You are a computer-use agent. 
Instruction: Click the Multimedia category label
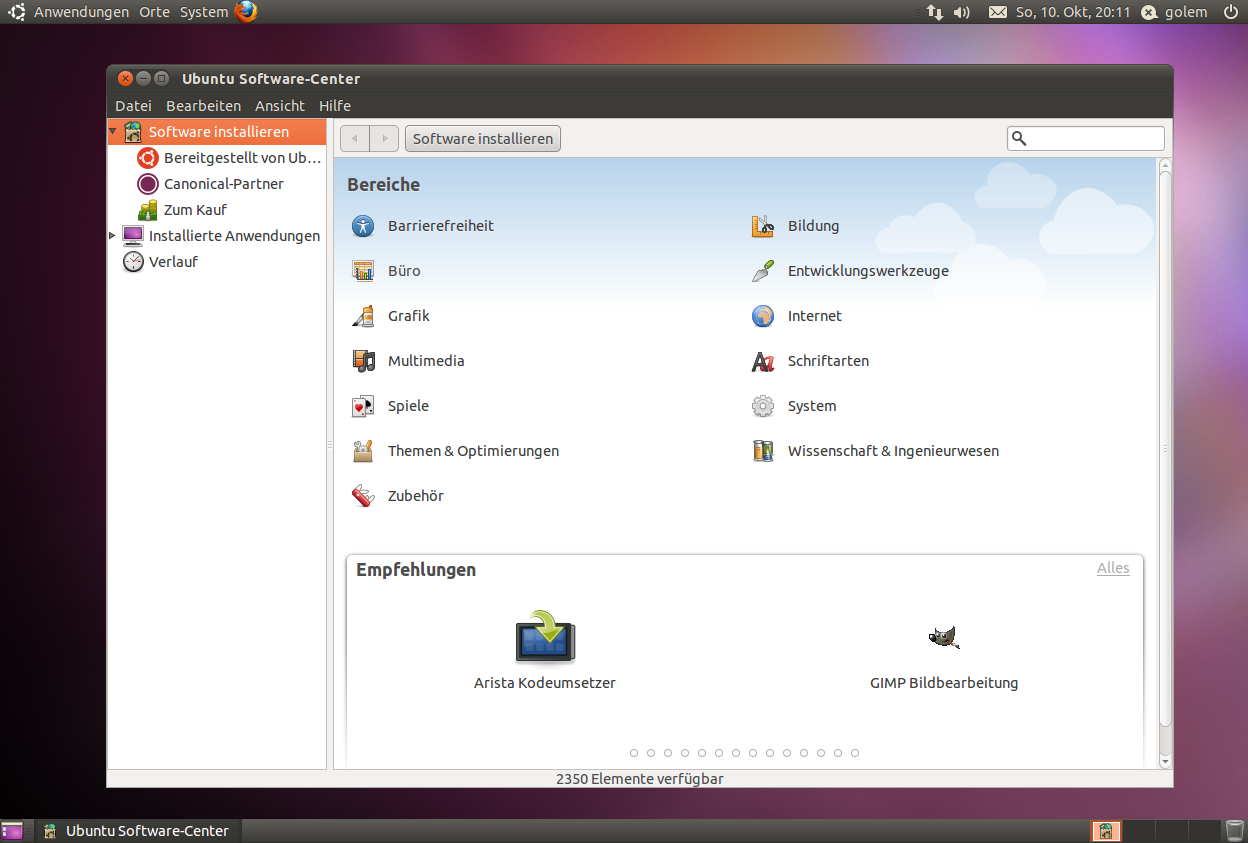(x=426, y=361)
